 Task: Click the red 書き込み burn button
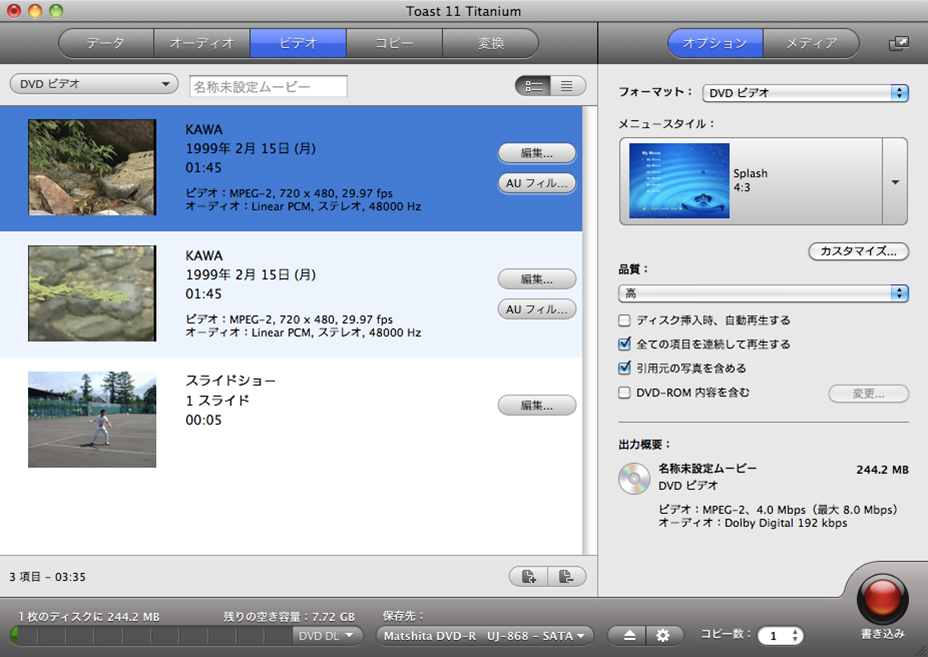(882, 598)
